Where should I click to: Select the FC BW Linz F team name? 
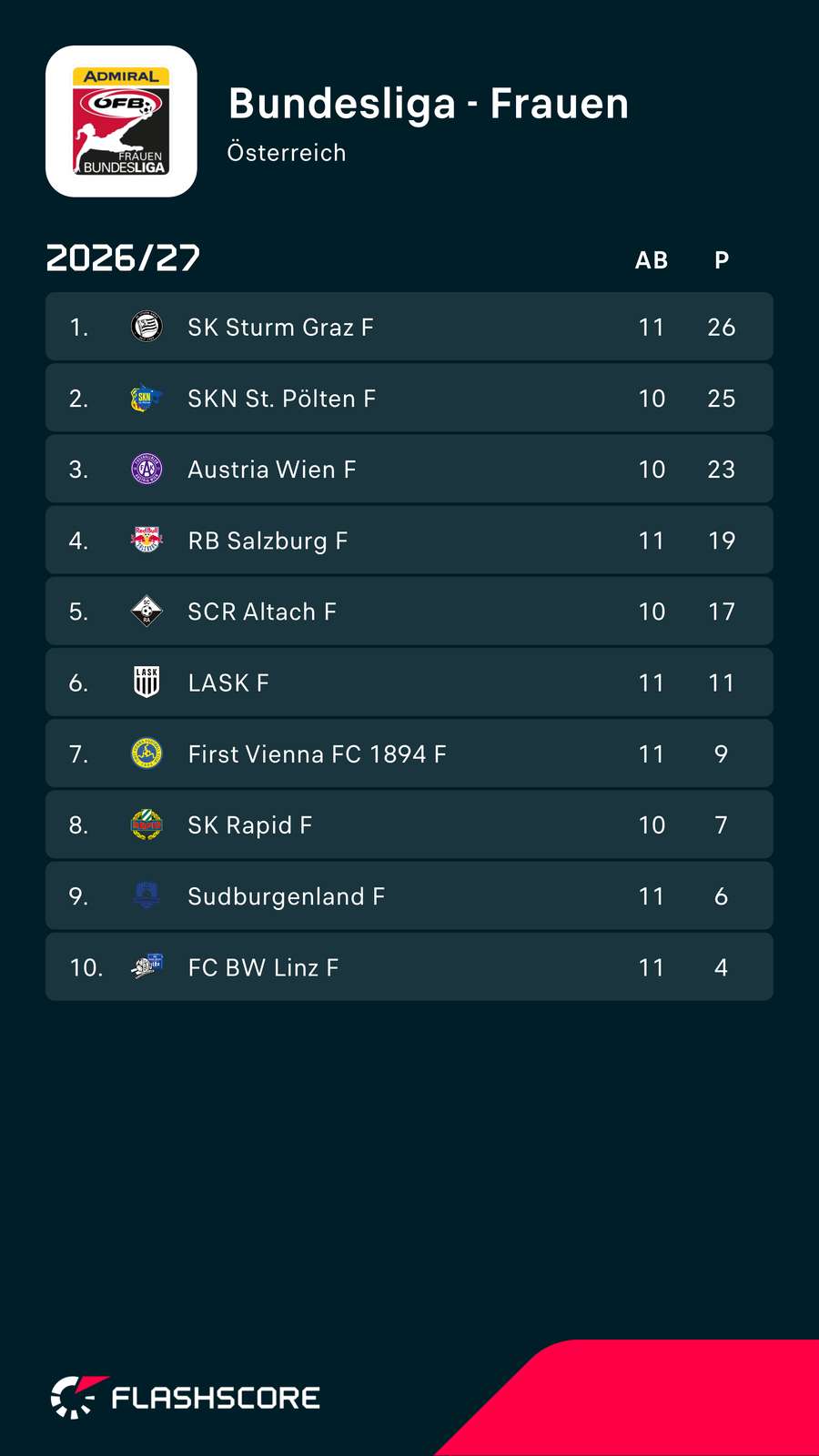click(263, 967)
